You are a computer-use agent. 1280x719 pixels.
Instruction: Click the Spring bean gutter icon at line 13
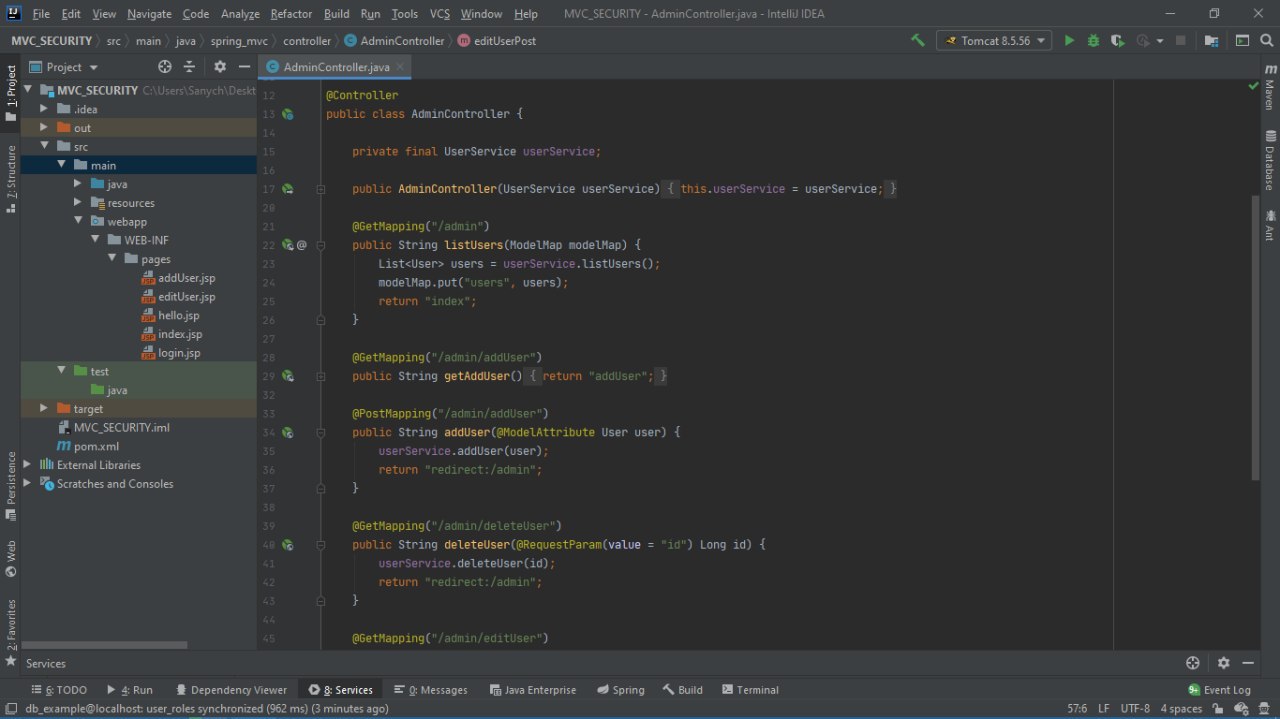coord(288,114)
